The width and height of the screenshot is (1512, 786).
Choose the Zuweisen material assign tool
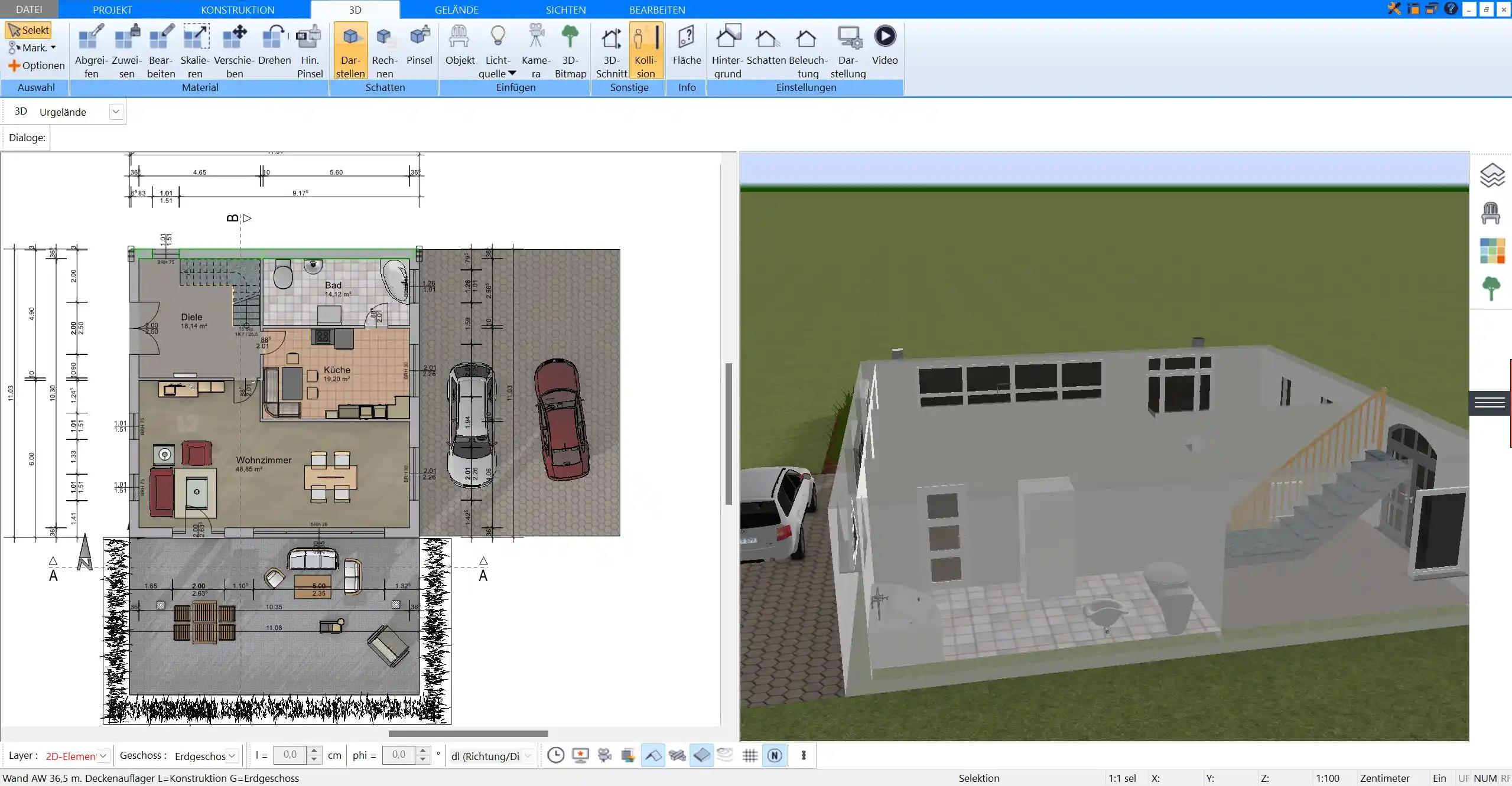coord(127,51)
